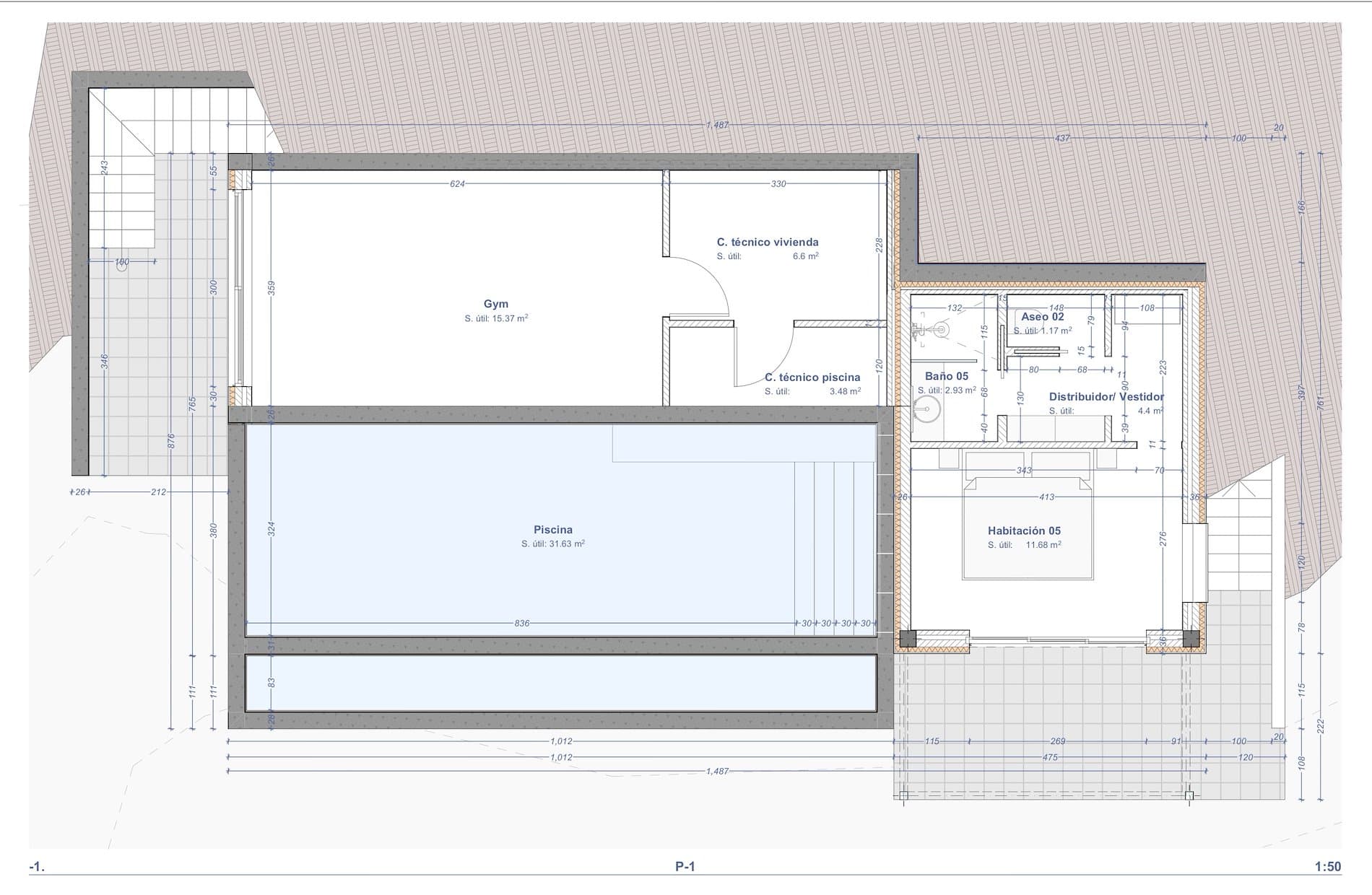Click the Gym room label
Screen dimensions: 1372x895
coord(496,305)
